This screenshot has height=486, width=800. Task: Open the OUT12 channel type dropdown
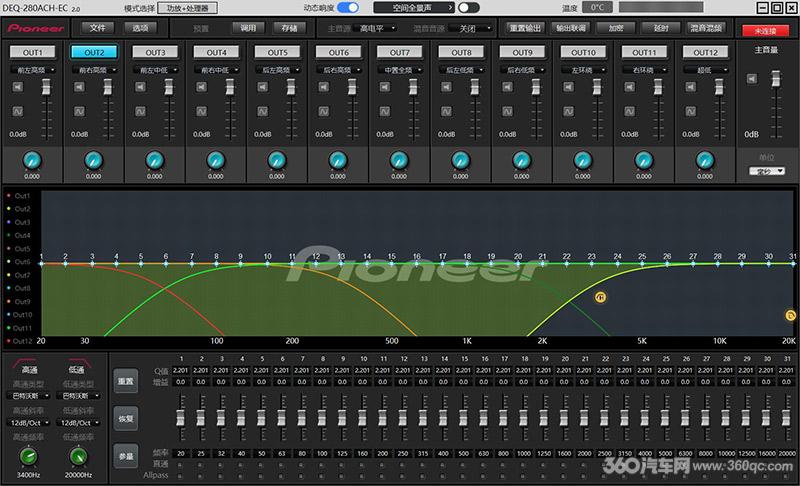(706, 70)
